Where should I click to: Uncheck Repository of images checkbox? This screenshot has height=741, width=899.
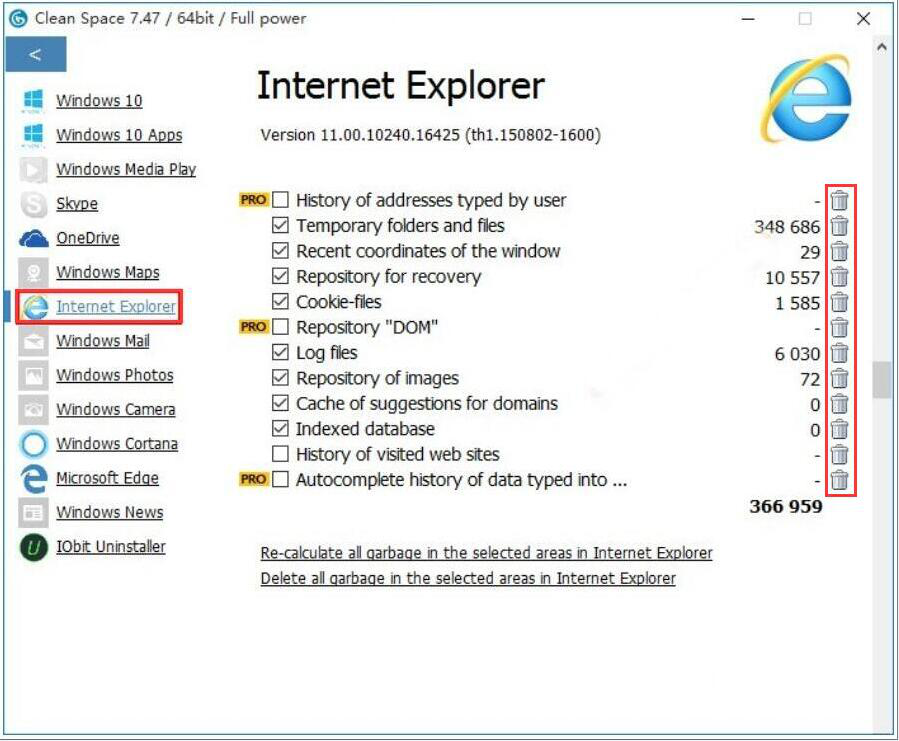[280, 378]
